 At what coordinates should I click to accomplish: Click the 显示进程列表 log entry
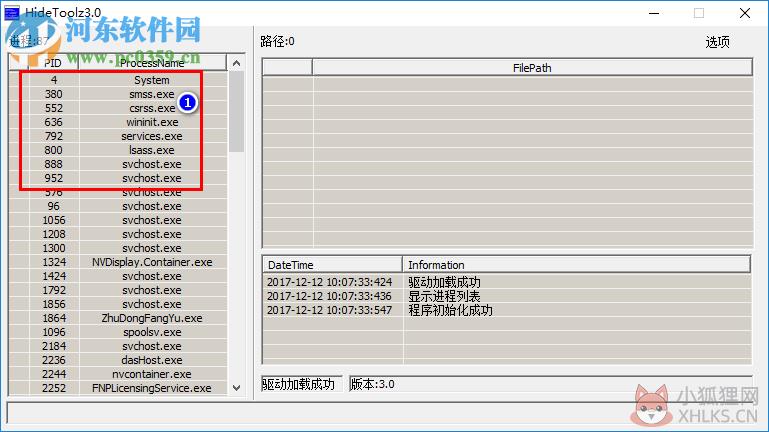[444, 296]
